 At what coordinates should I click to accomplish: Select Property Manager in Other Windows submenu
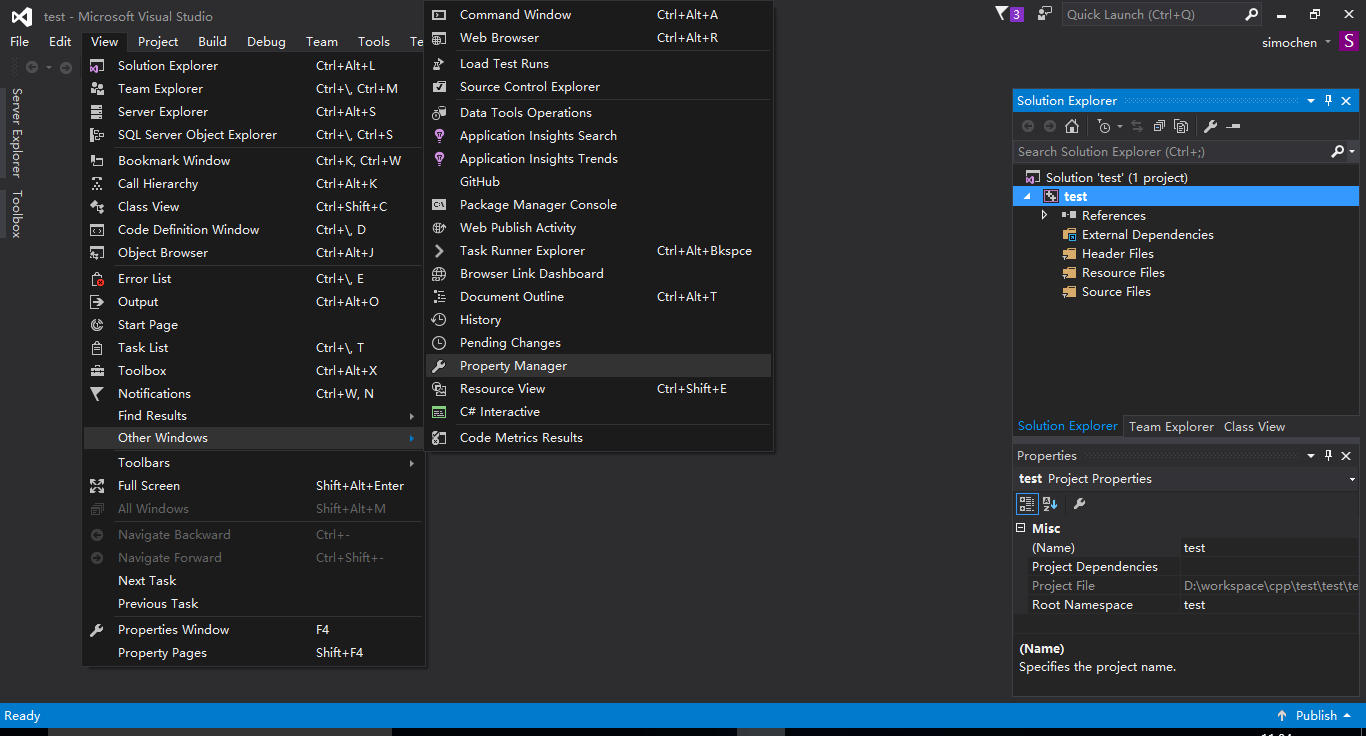599,366
